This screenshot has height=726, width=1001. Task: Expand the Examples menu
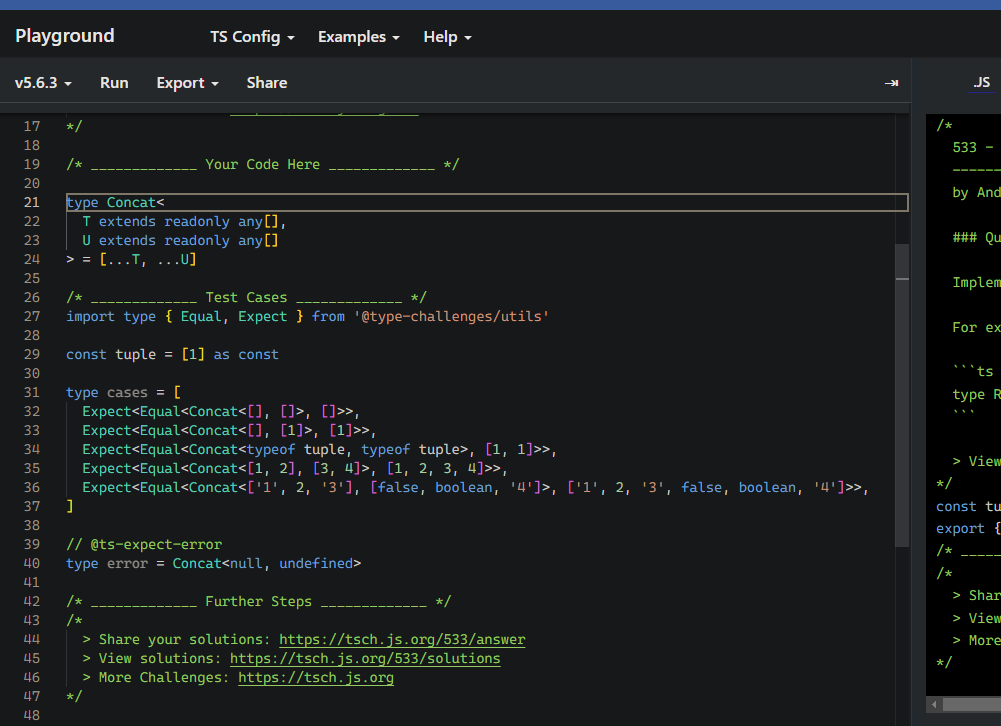coord(358,37)
